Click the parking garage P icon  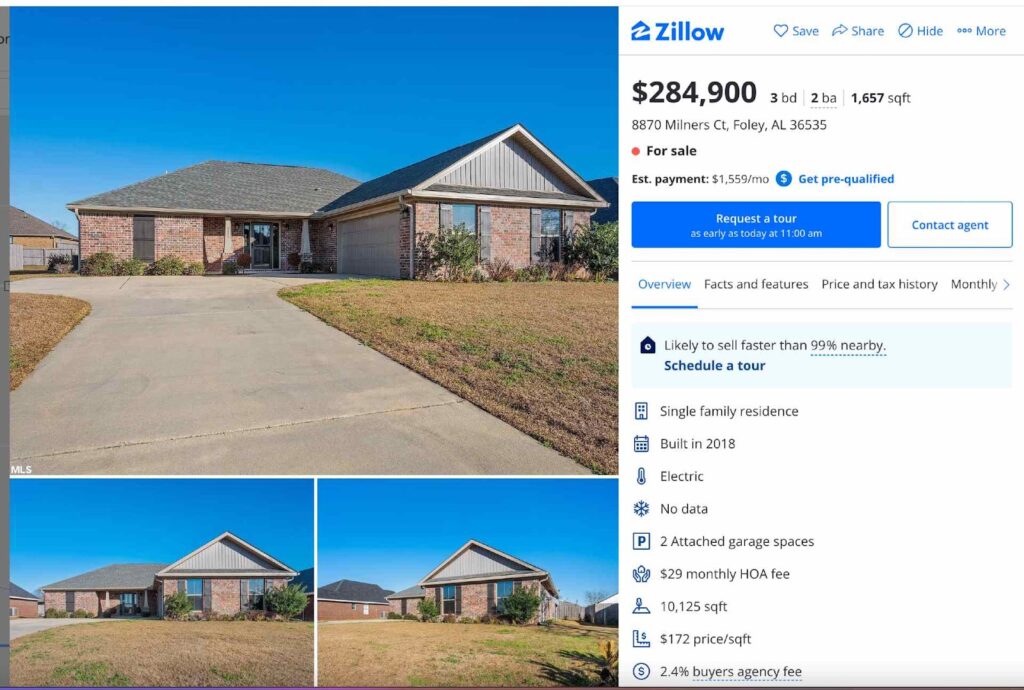[x=641, y=541]
